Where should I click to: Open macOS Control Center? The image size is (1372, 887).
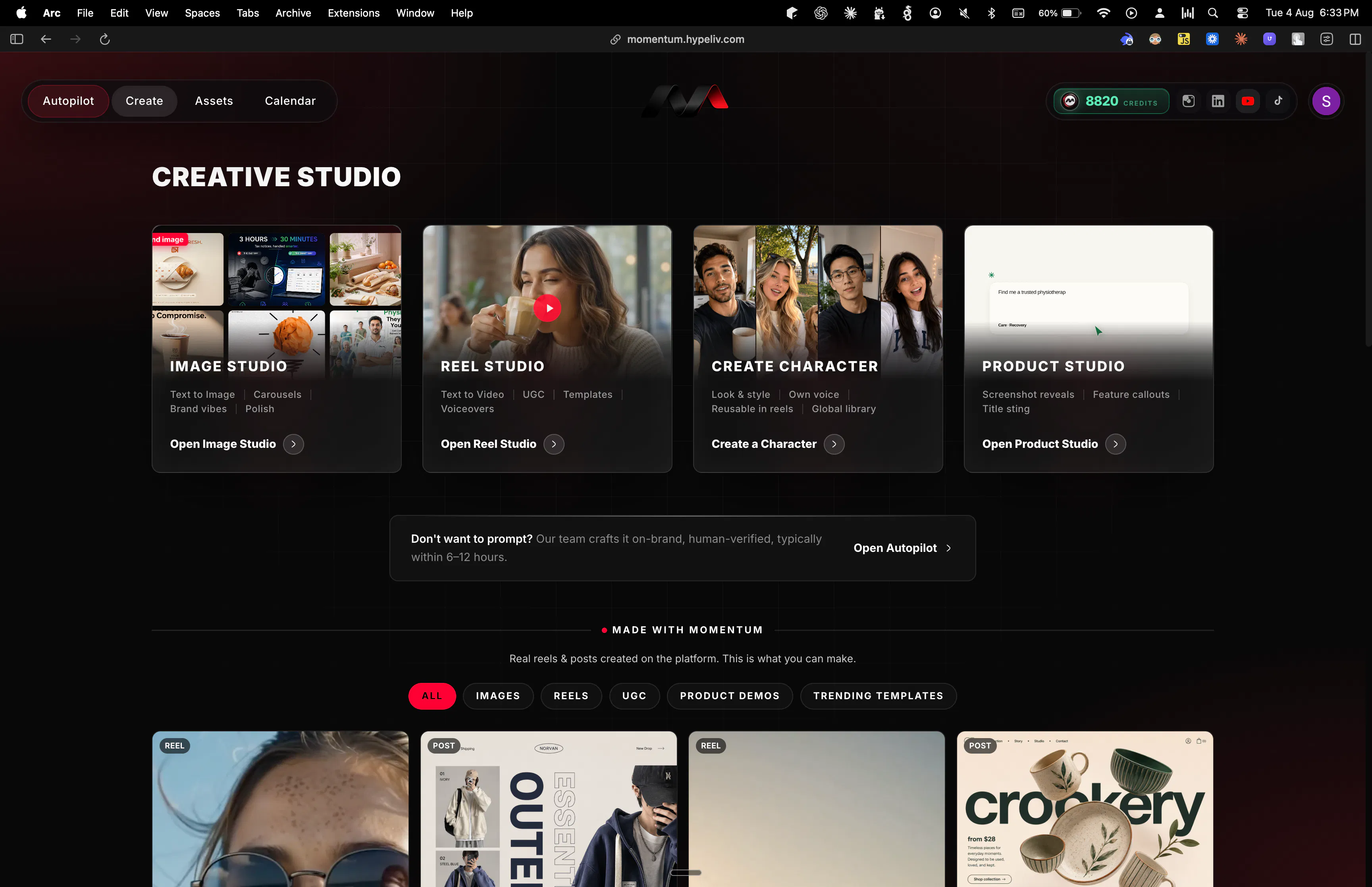[x=1243, y=13]
